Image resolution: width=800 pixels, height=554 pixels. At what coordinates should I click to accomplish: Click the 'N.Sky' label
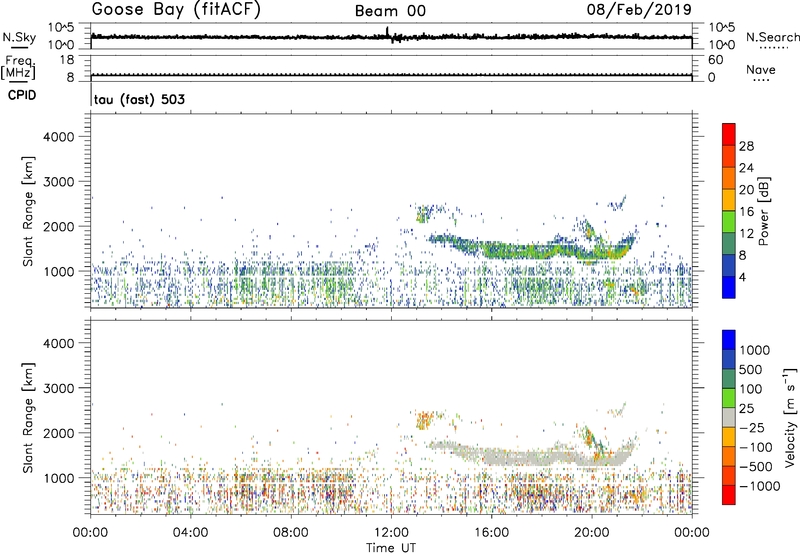click(x=19, y=37)
